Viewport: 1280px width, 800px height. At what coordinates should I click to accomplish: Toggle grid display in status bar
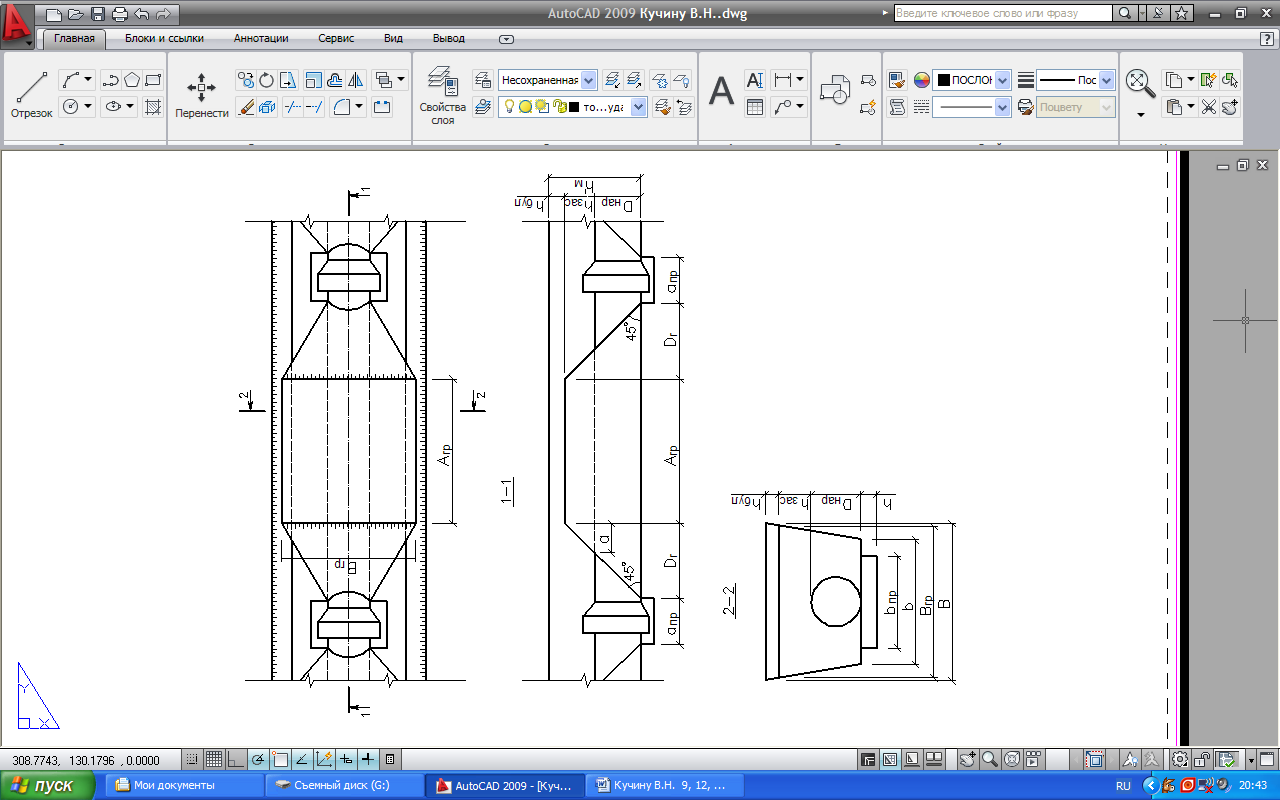pyautogui.click(x=213, y=759)
